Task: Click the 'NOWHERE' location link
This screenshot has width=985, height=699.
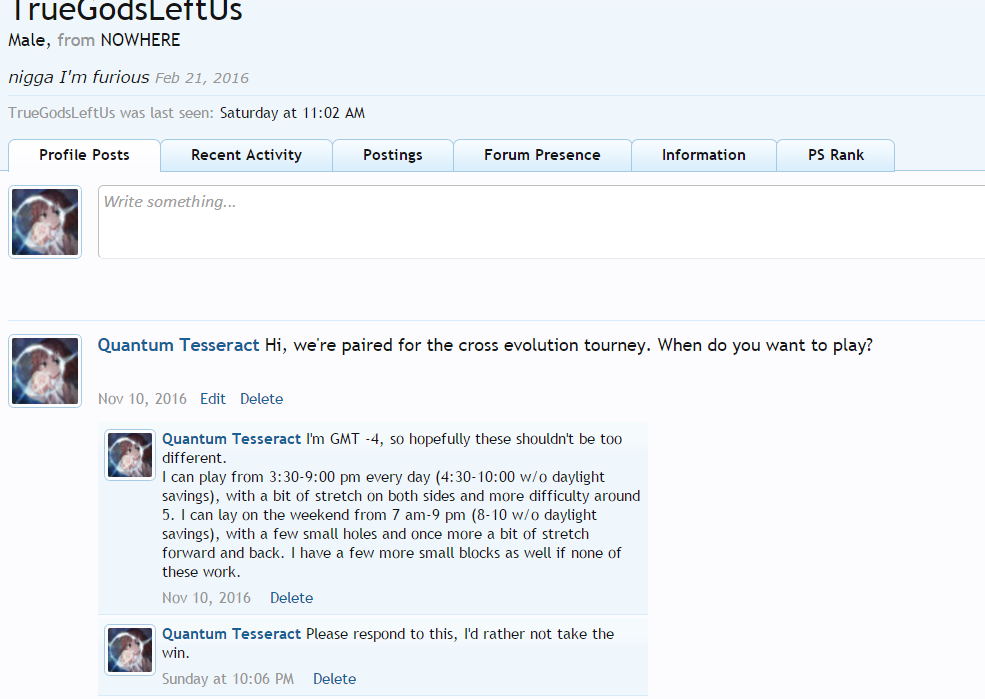Action: click(140, 40)
